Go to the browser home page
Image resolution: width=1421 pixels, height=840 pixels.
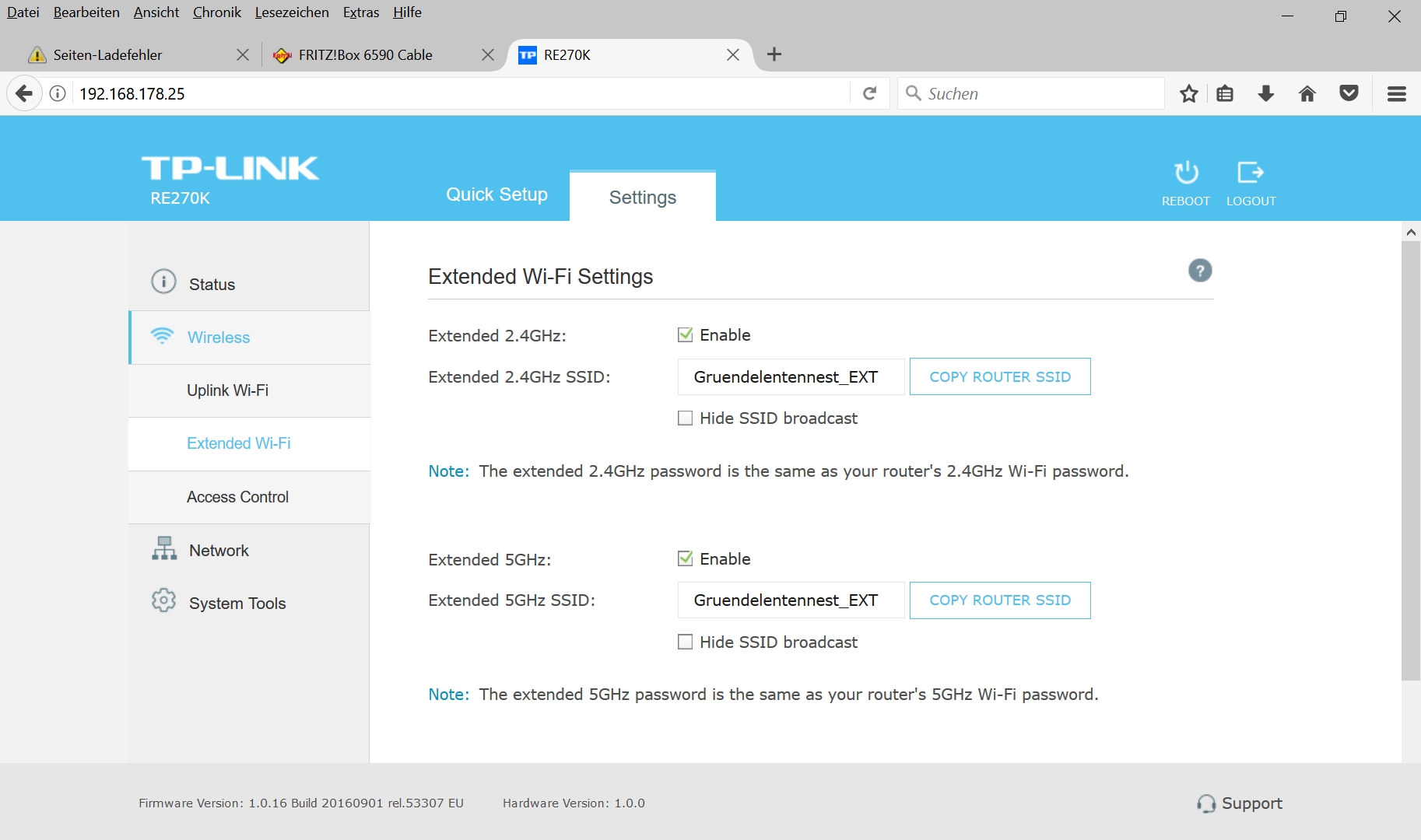pyautogui.click(x=1307, y=93)
